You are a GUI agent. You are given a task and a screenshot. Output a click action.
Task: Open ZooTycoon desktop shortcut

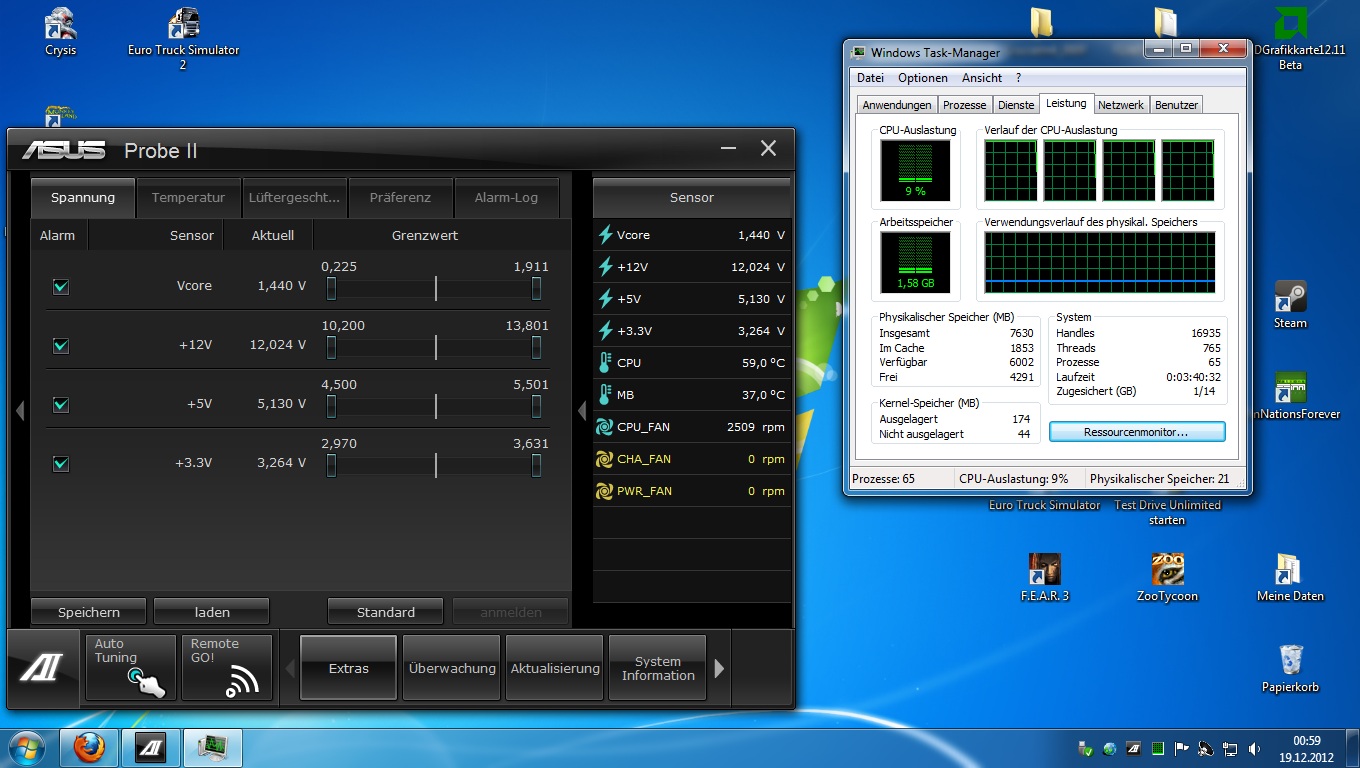point(1167,577)
